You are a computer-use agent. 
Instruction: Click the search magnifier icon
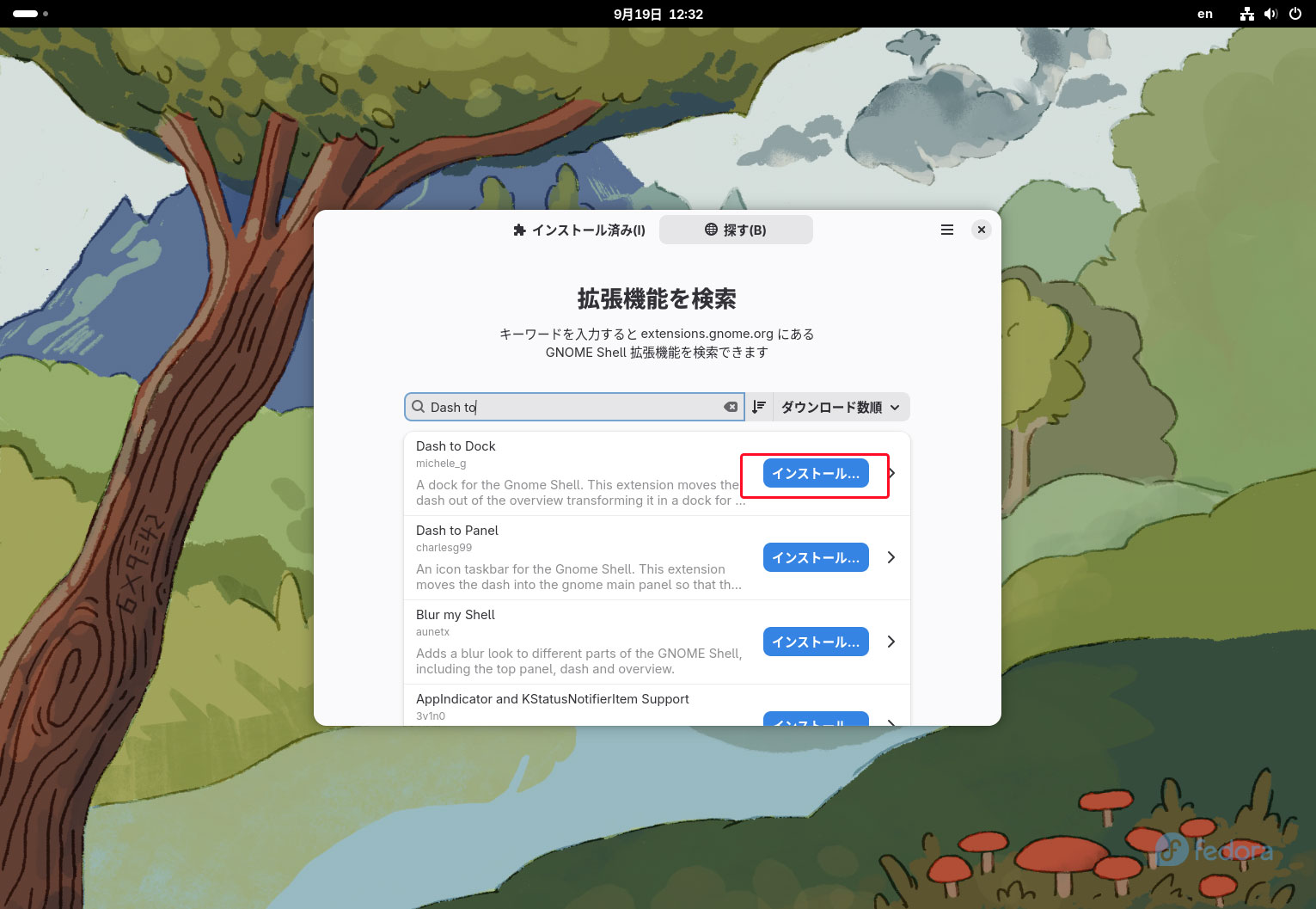pos(419,407)
